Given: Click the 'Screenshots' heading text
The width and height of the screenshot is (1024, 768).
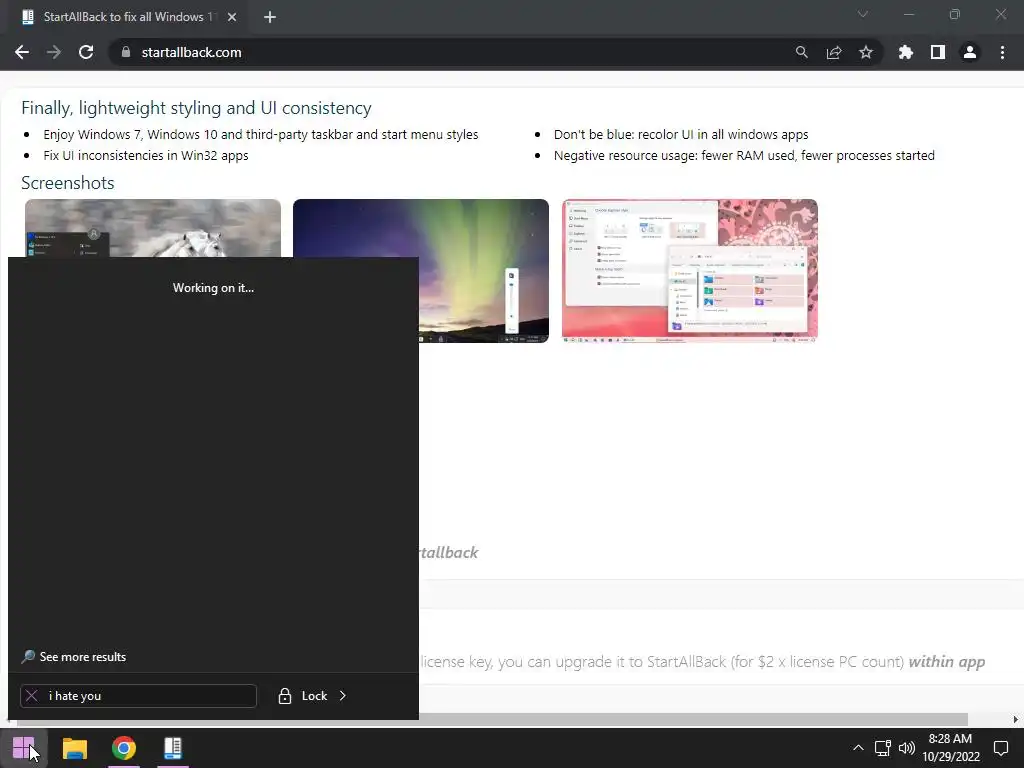Looking at the screenshot, I should tap(67, 183).
